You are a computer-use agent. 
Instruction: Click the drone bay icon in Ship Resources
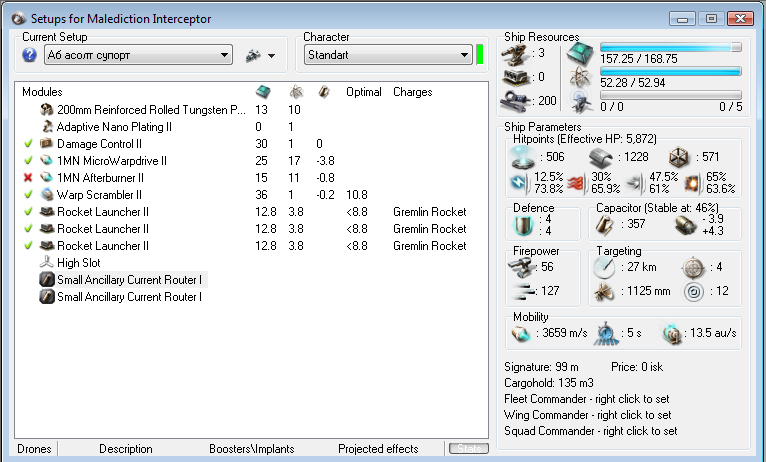click(580, 100)
